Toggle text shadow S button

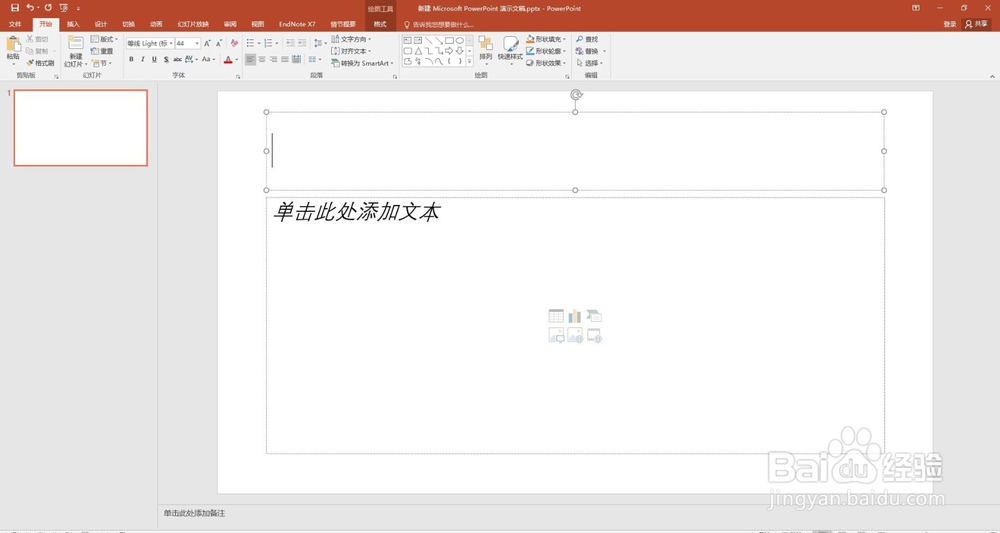pyautogui.click(x=166, y=59)
